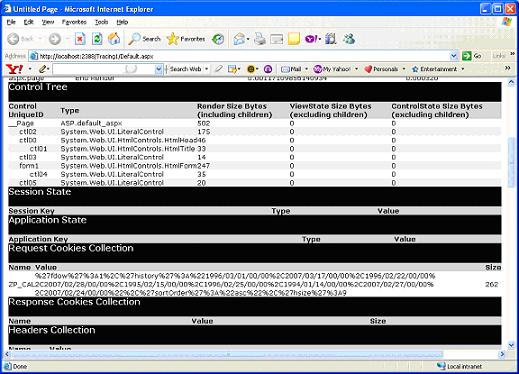This screenshot has height=374, width=519.
Task: Click the Print icon
Action: (x=260, y=39)
